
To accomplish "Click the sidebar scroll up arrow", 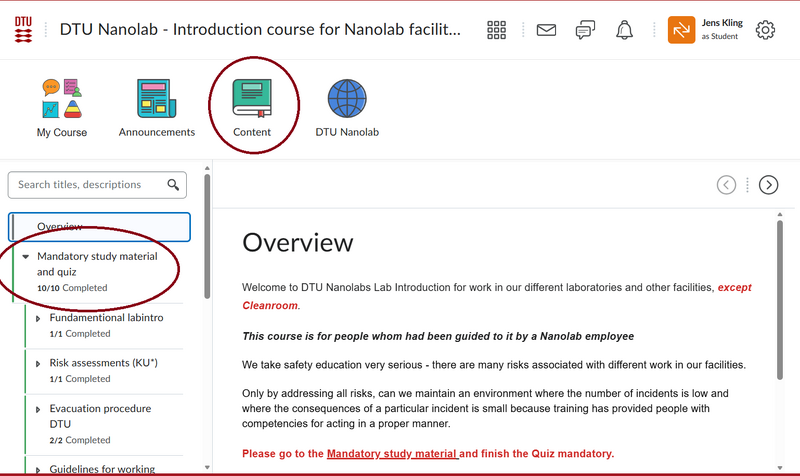I will [207, 168].
